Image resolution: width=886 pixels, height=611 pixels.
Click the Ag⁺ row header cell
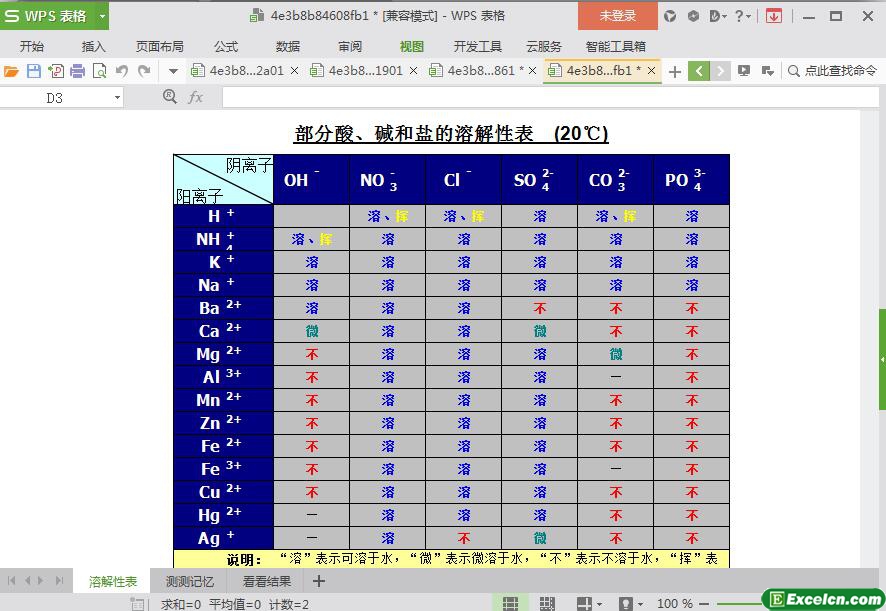click(223, 538)
